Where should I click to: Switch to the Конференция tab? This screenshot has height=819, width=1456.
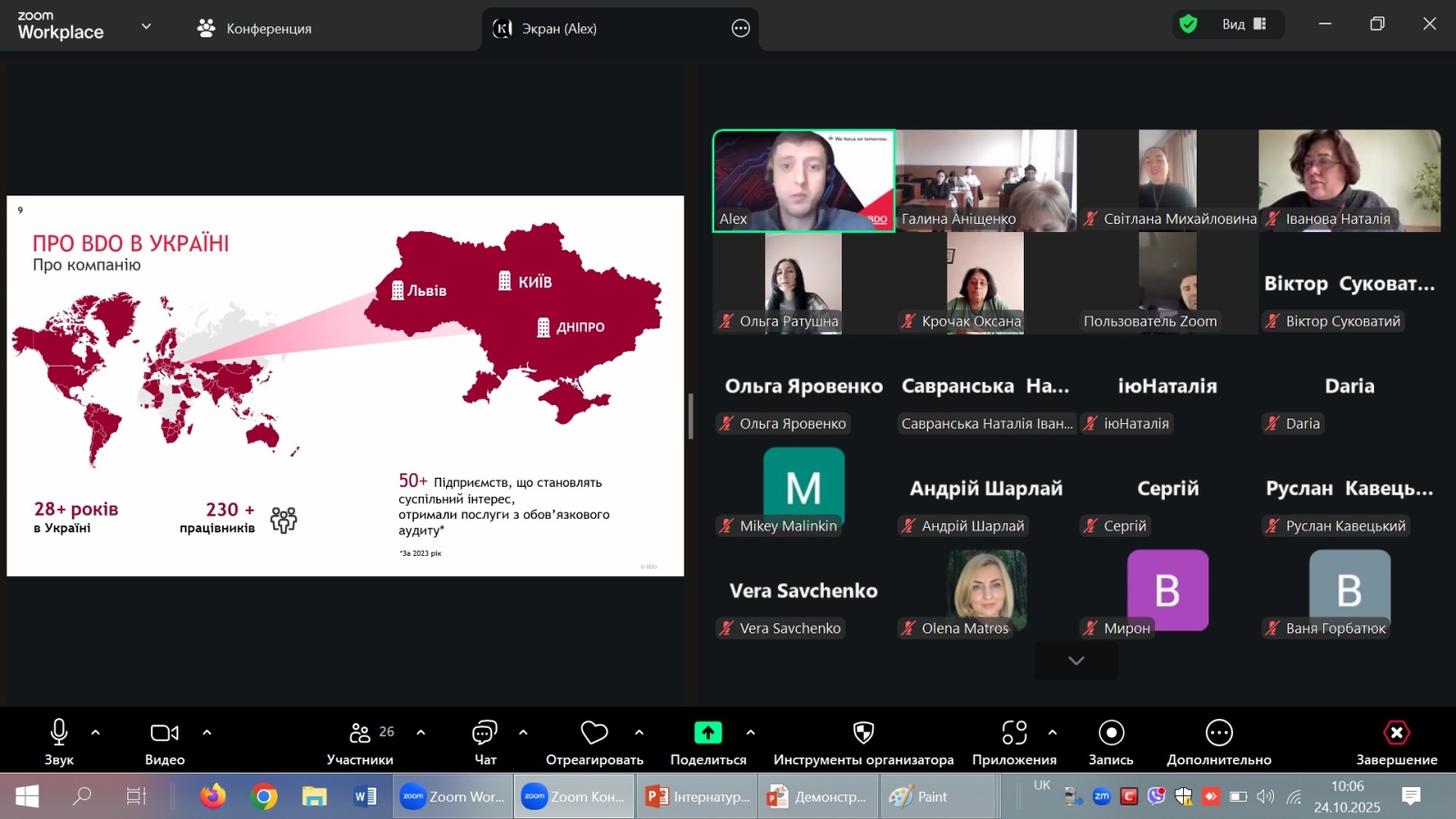pos(255,29)
